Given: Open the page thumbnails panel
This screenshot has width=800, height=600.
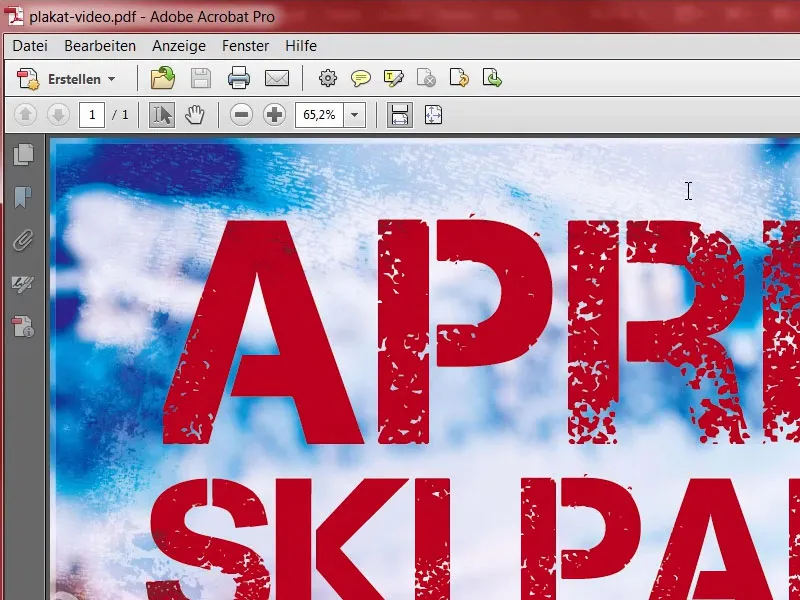Looking at the screenshot, I should (x=23, y=155).
